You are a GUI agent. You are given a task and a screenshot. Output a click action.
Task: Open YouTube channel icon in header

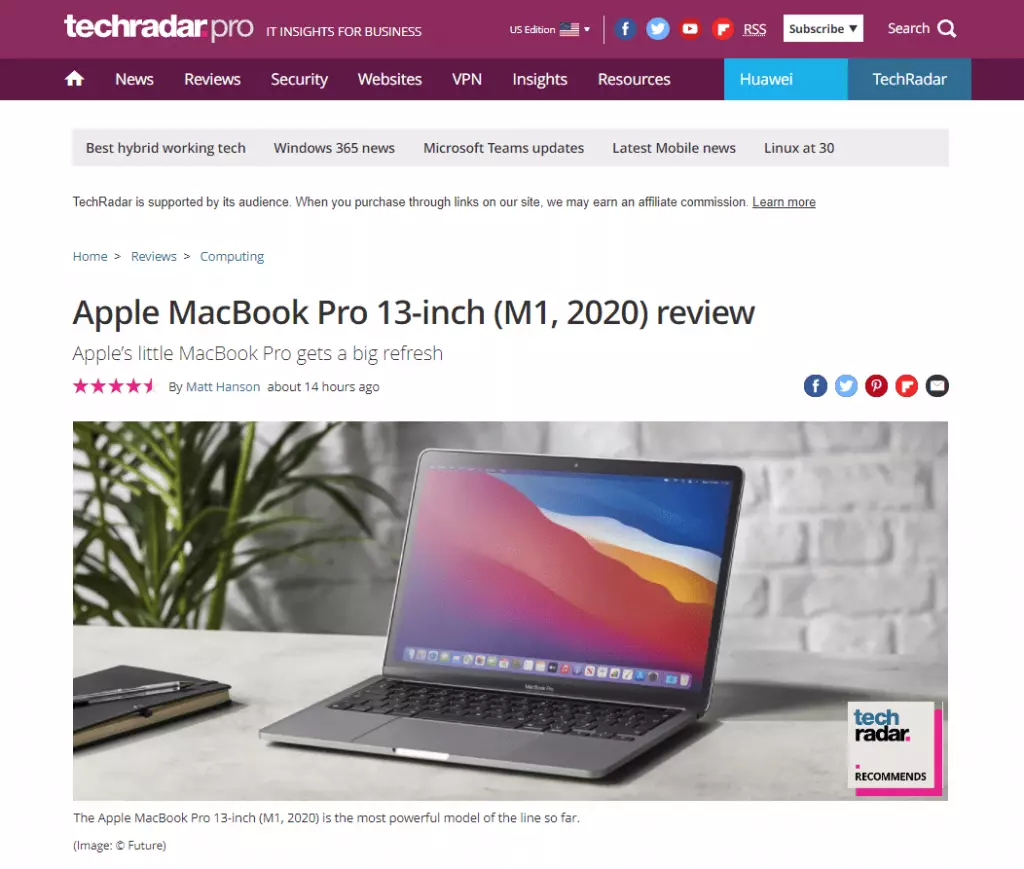pos(690,29)
